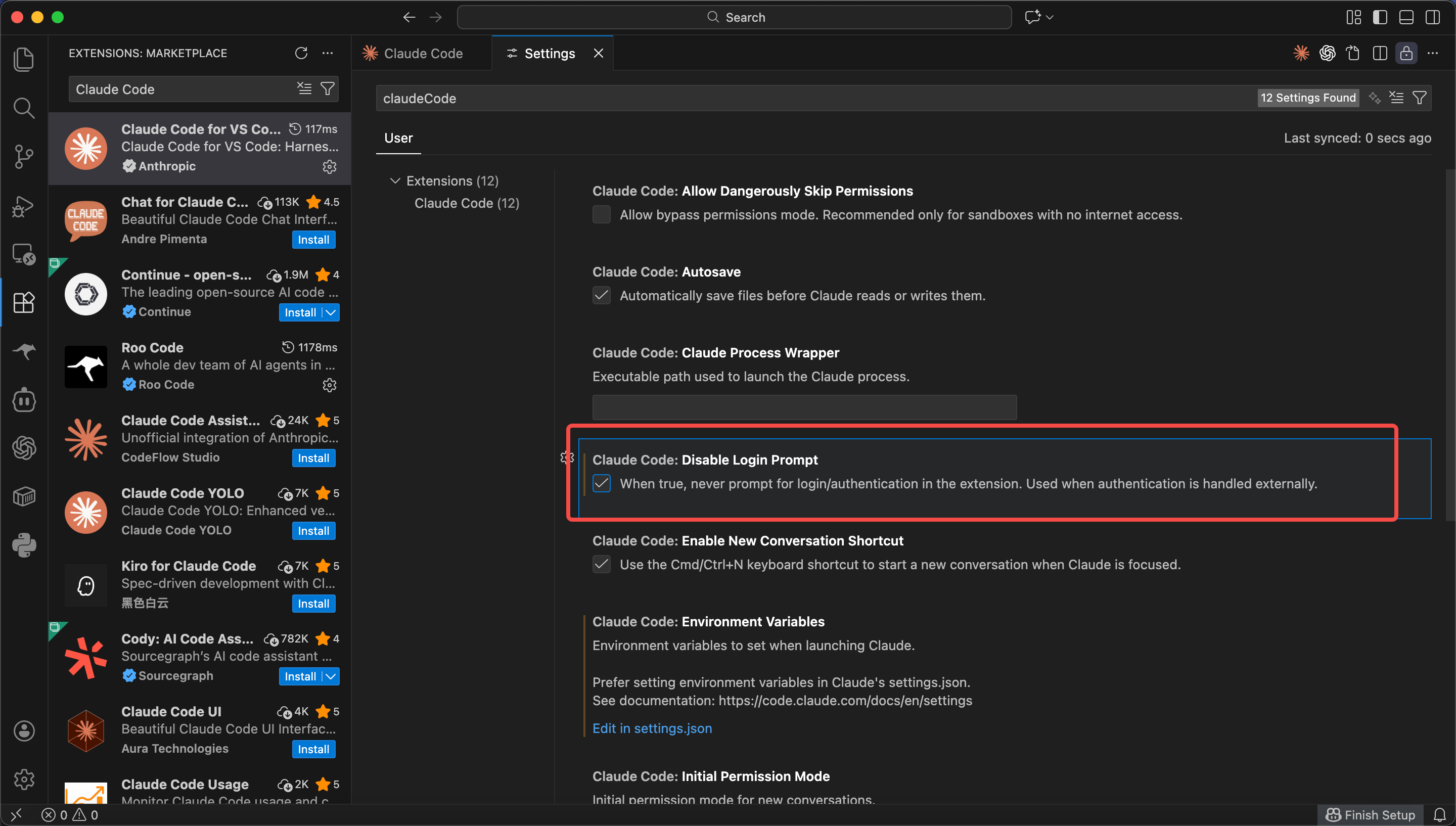Open the Accounts menu icon
This screenshot has height=826, width=1456.
pyautogui.click(x=24, y=730)
